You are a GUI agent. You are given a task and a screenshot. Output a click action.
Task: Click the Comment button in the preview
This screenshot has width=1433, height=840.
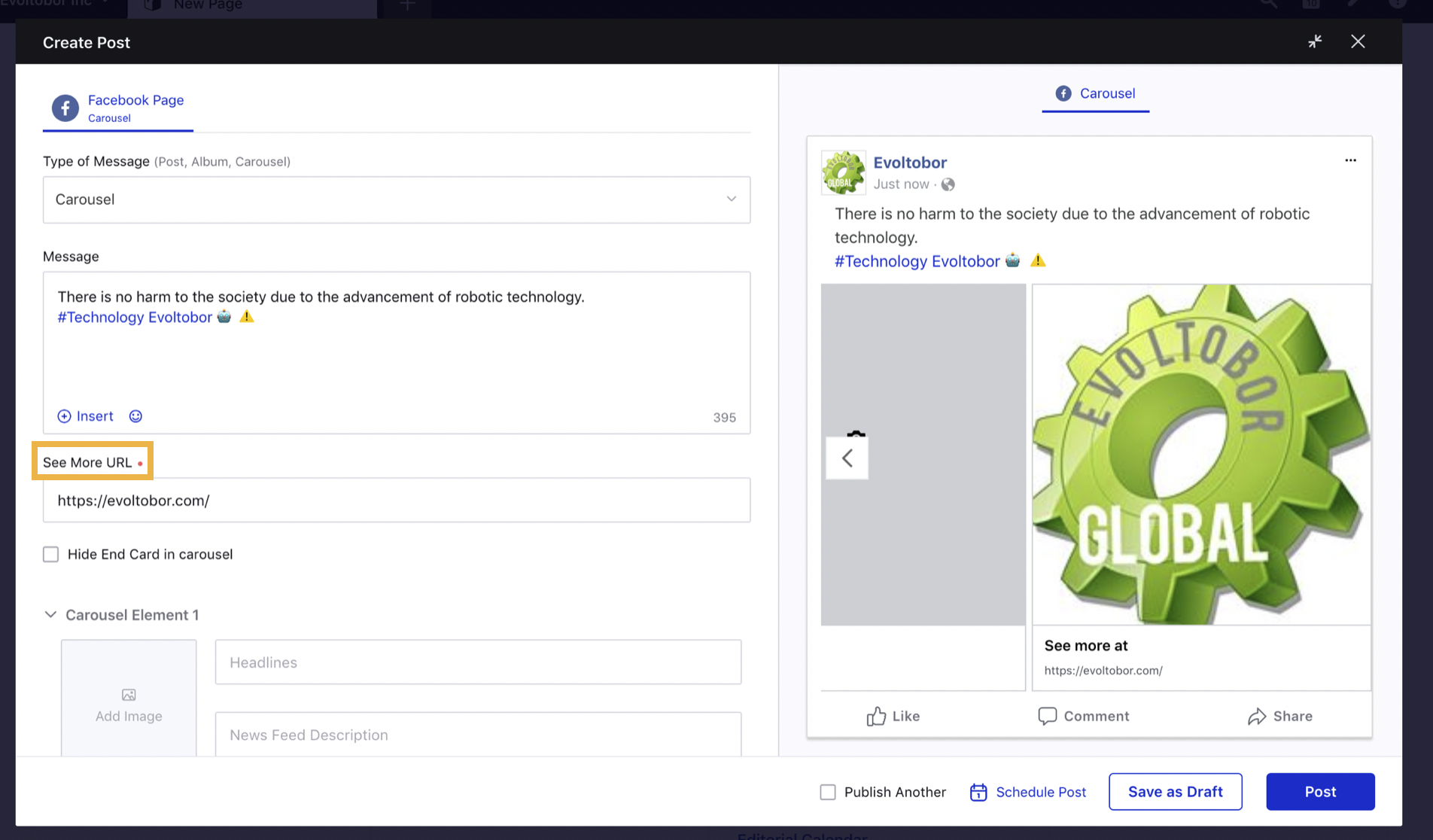click(1084, 716)
